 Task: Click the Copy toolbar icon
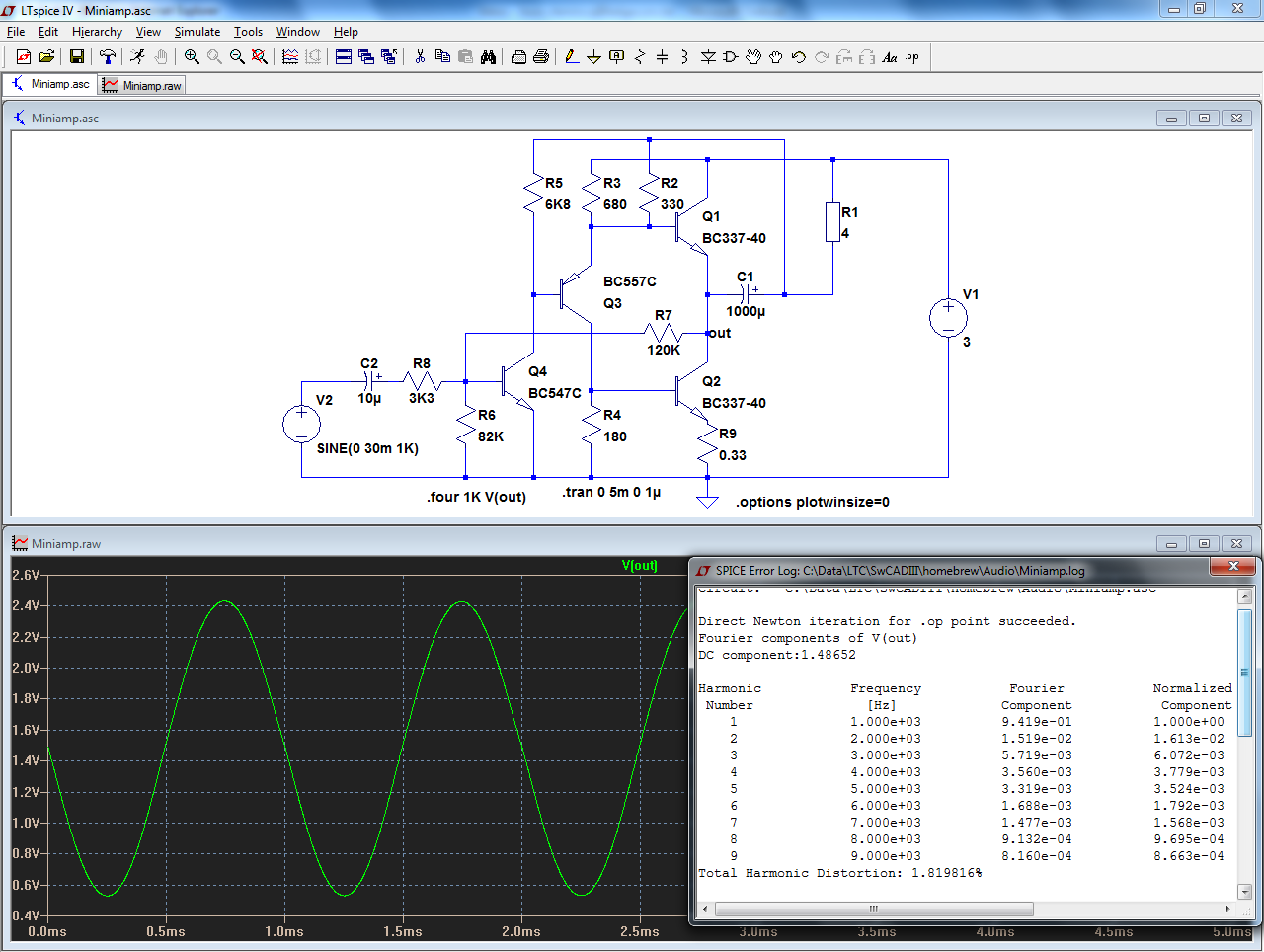click(442, 57)
